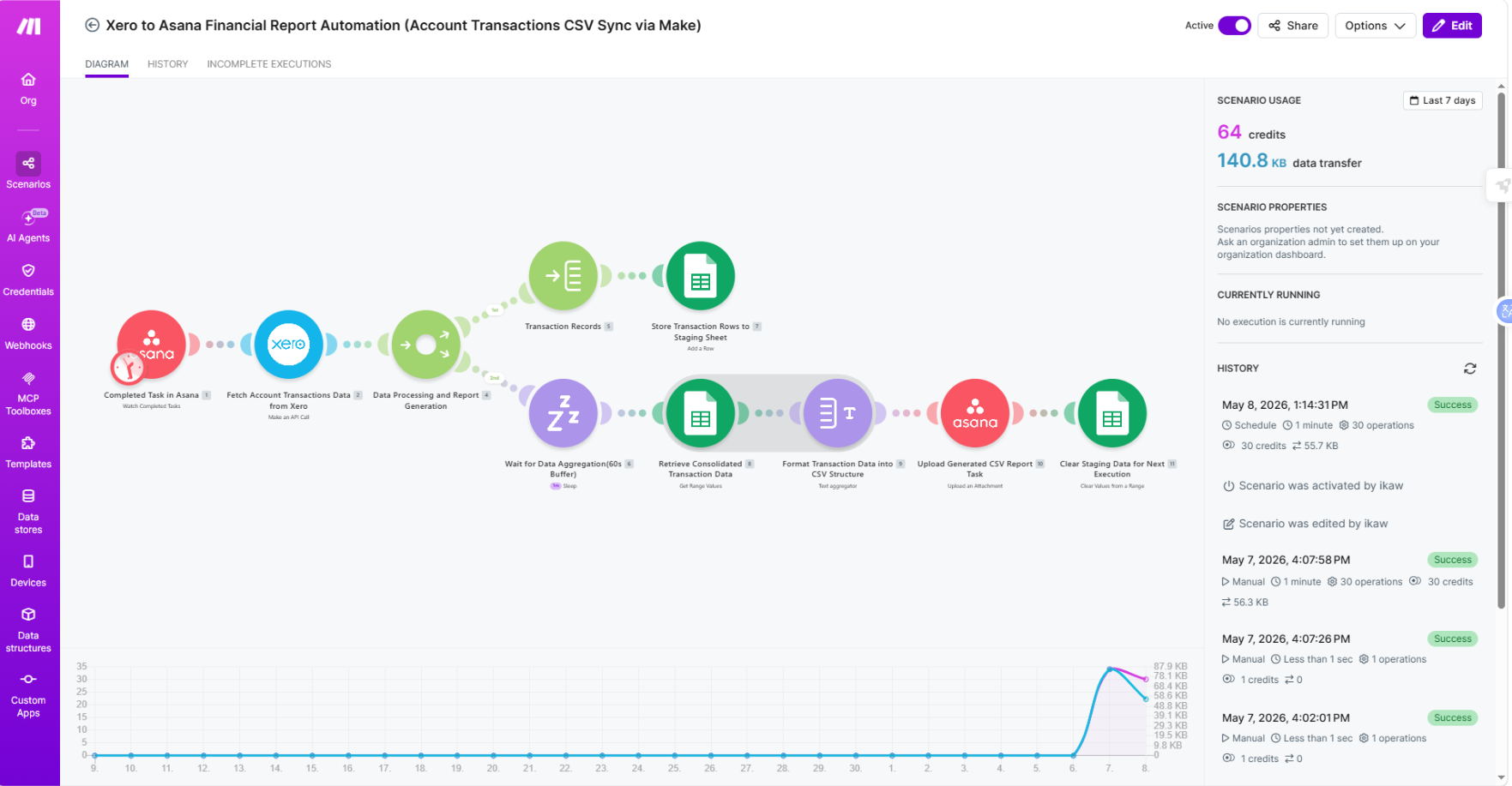Click the 1st route label on router
Screen dimensions: 1512x786
495,310
